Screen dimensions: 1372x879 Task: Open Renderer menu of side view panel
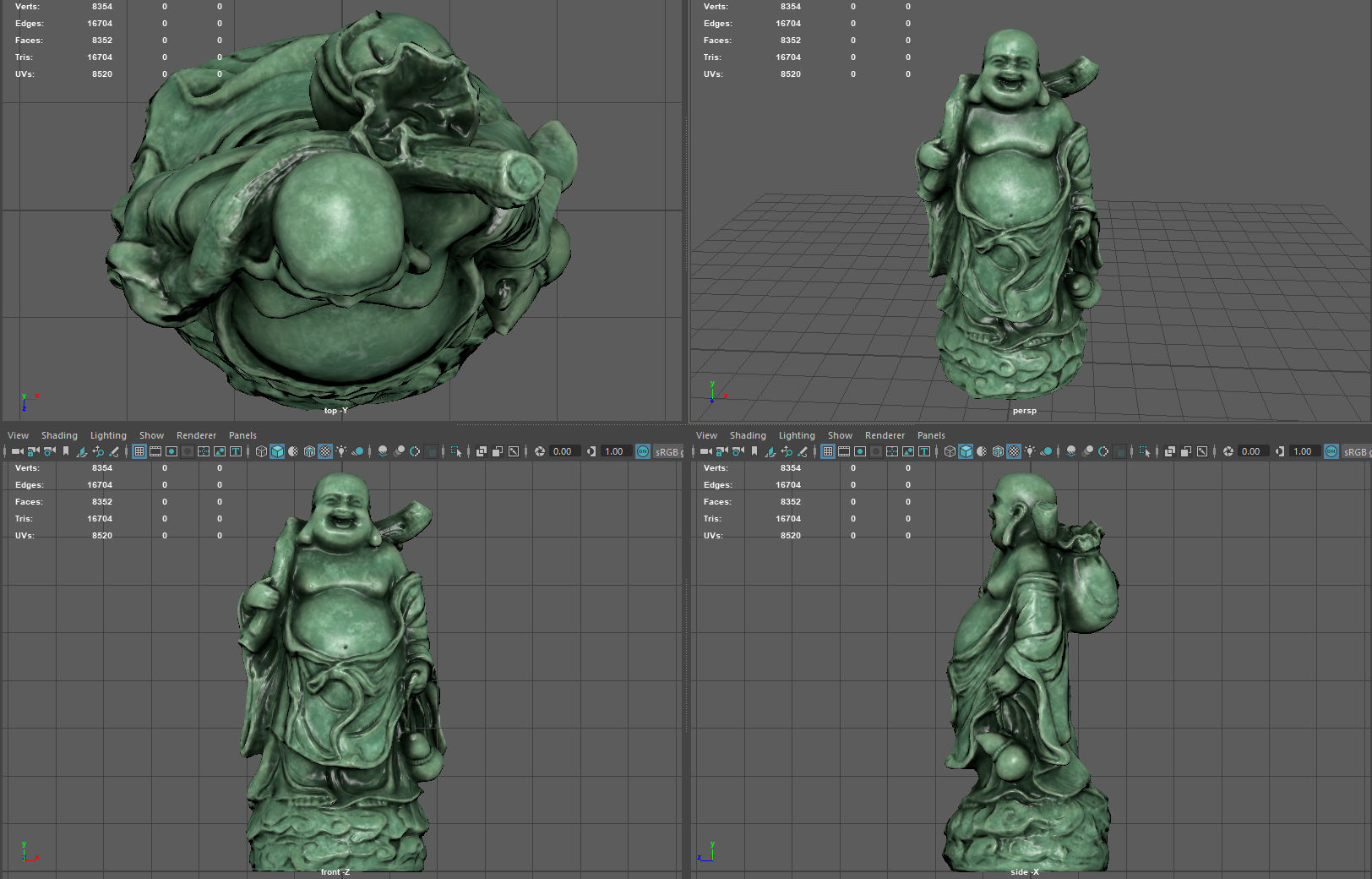[885, 435]
